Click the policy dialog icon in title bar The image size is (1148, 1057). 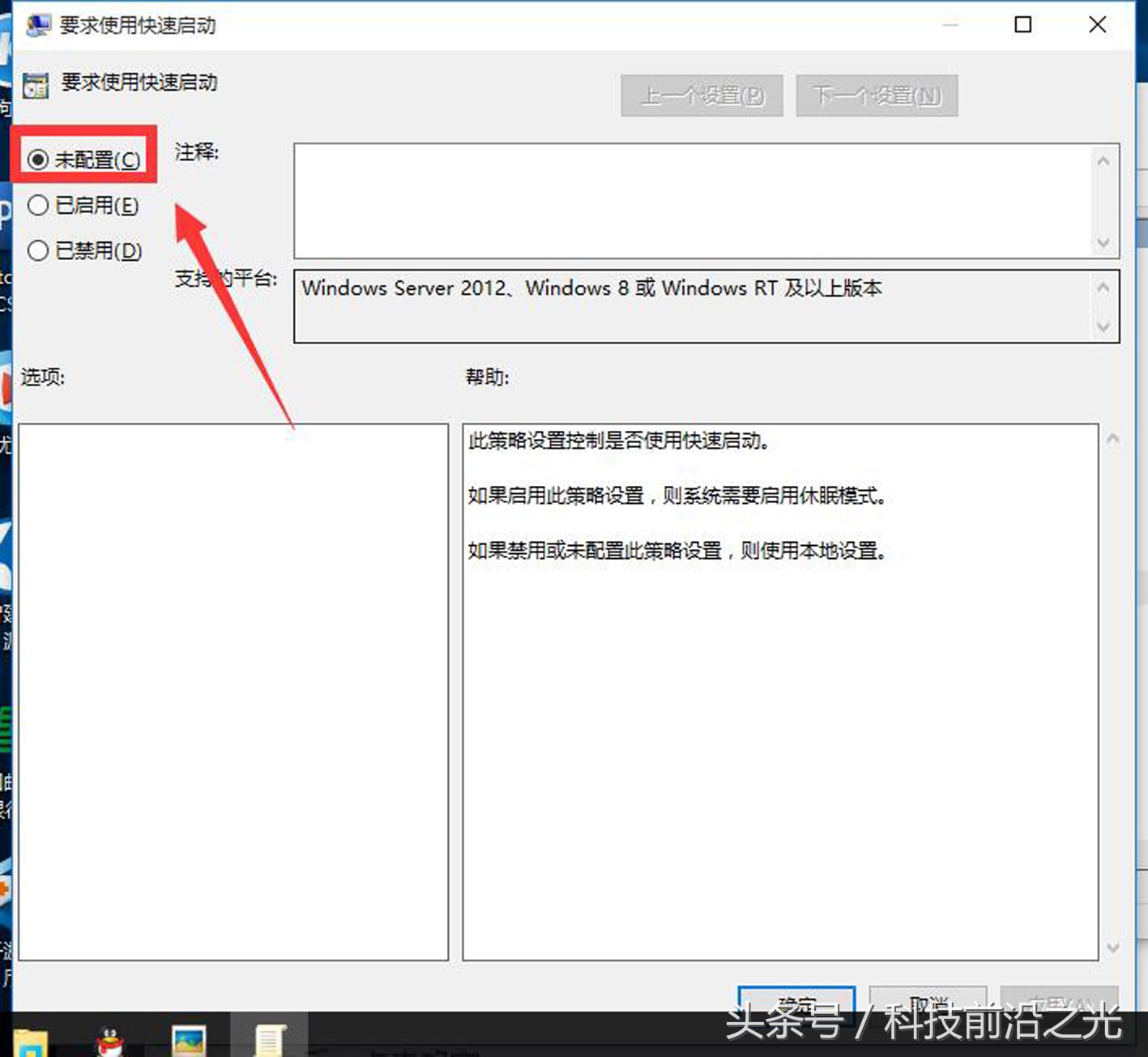pos(36,24)
